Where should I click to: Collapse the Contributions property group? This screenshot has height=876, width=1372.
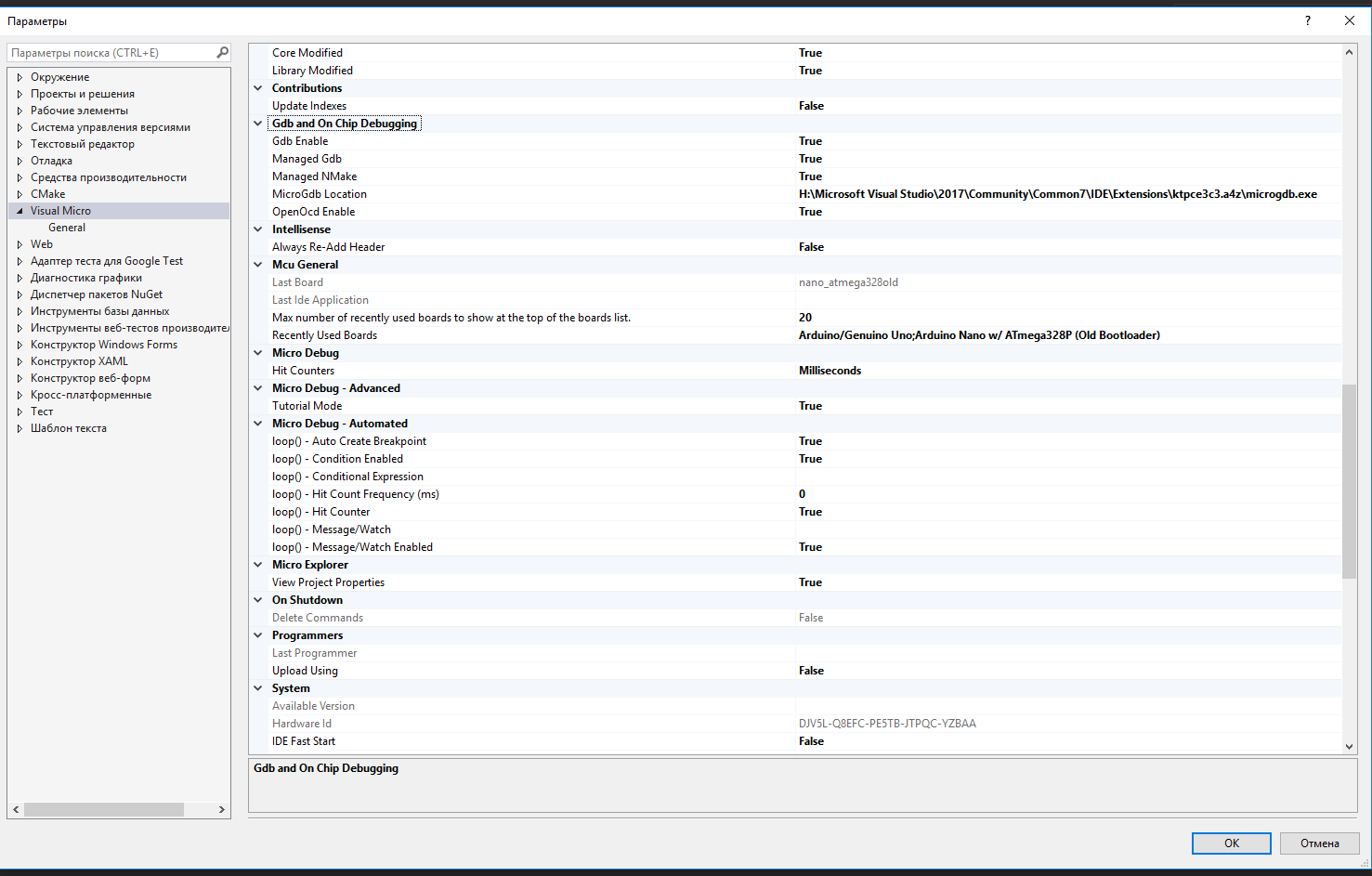tap(258, 88)
